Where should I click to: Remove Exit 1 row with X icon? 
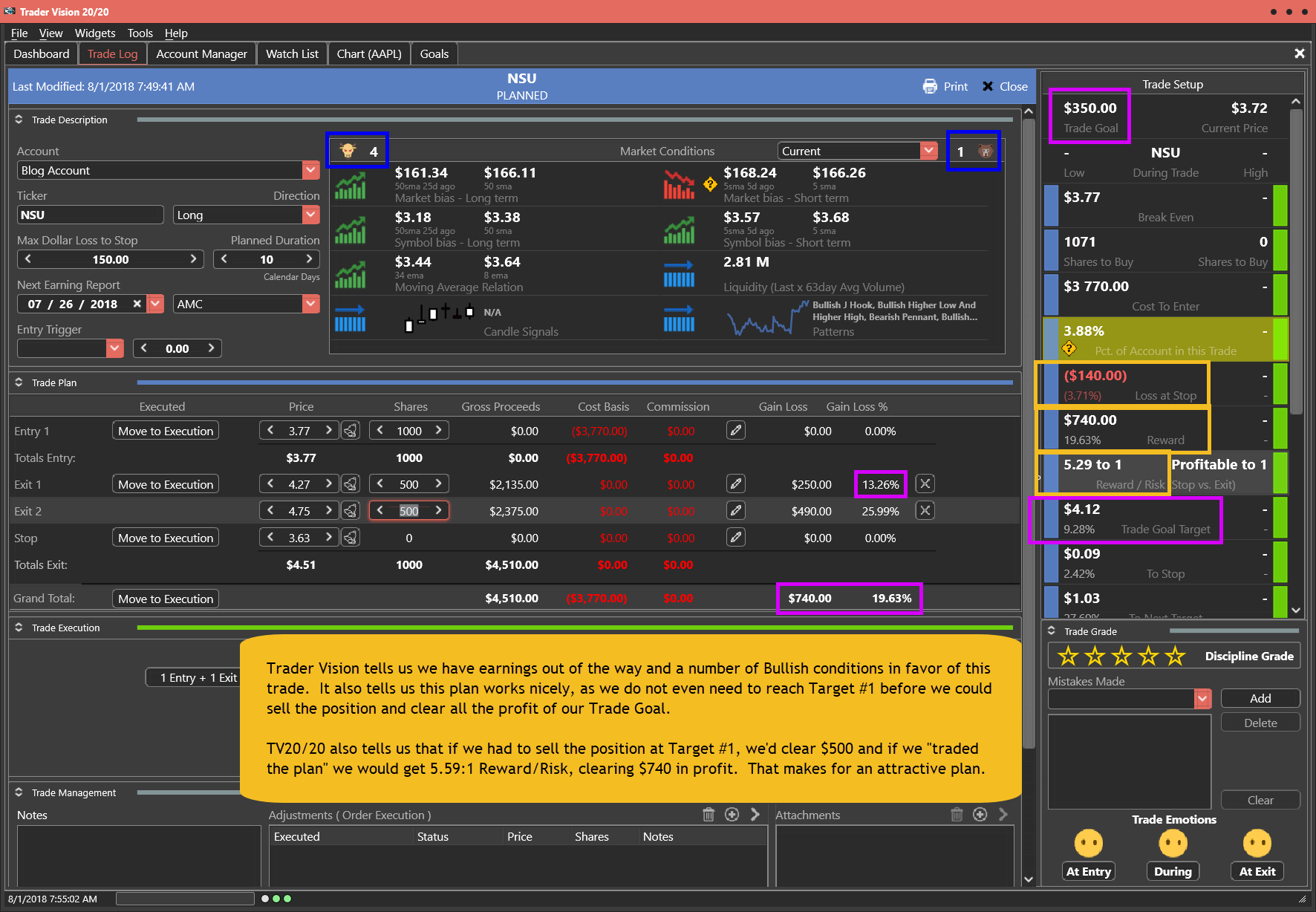click(x=925, y=484)
